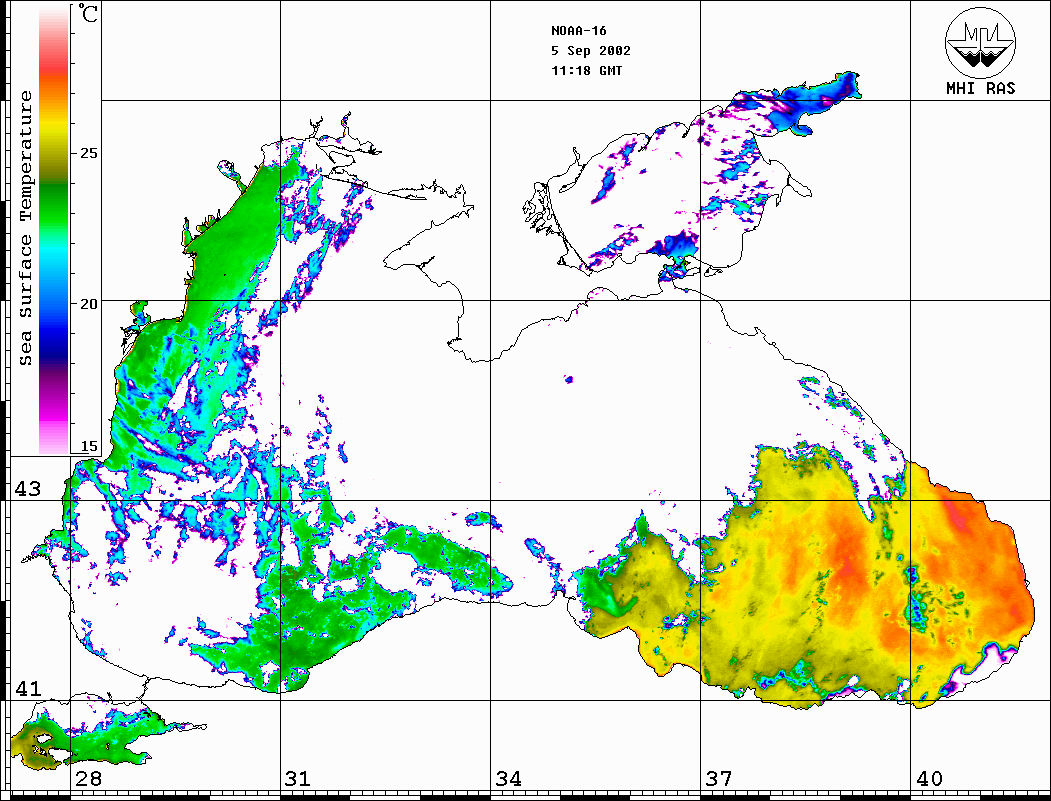Click the 20 tick on temperature scale

coord(88,304)
